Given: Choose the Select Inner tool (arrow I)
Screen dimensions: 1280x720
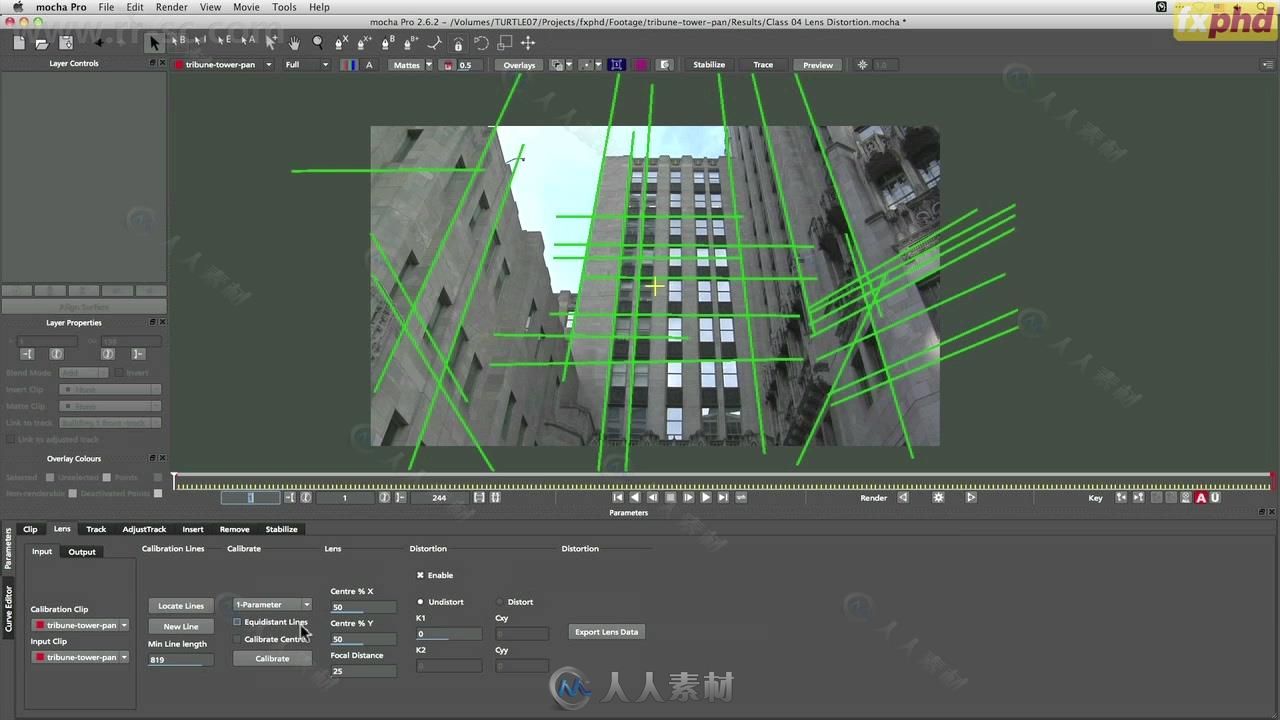Looking at the screenshot, I should (201, 41).
